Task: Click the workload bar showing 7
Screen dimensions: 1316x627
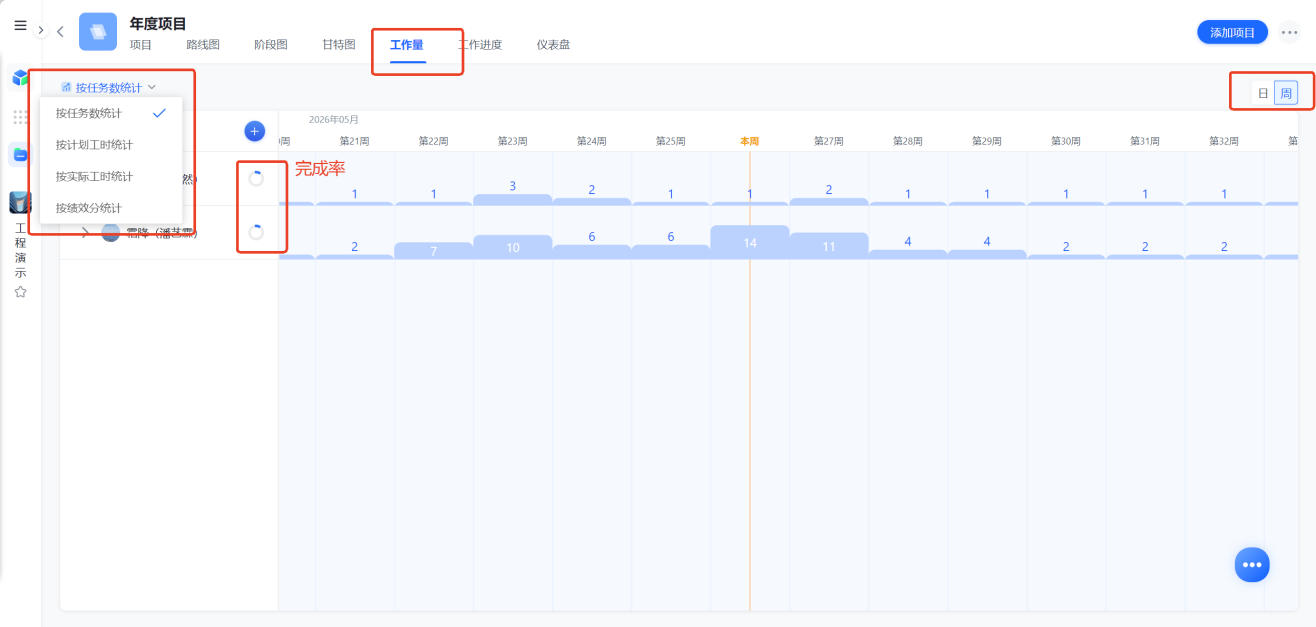Action: [x=433, y=251]
